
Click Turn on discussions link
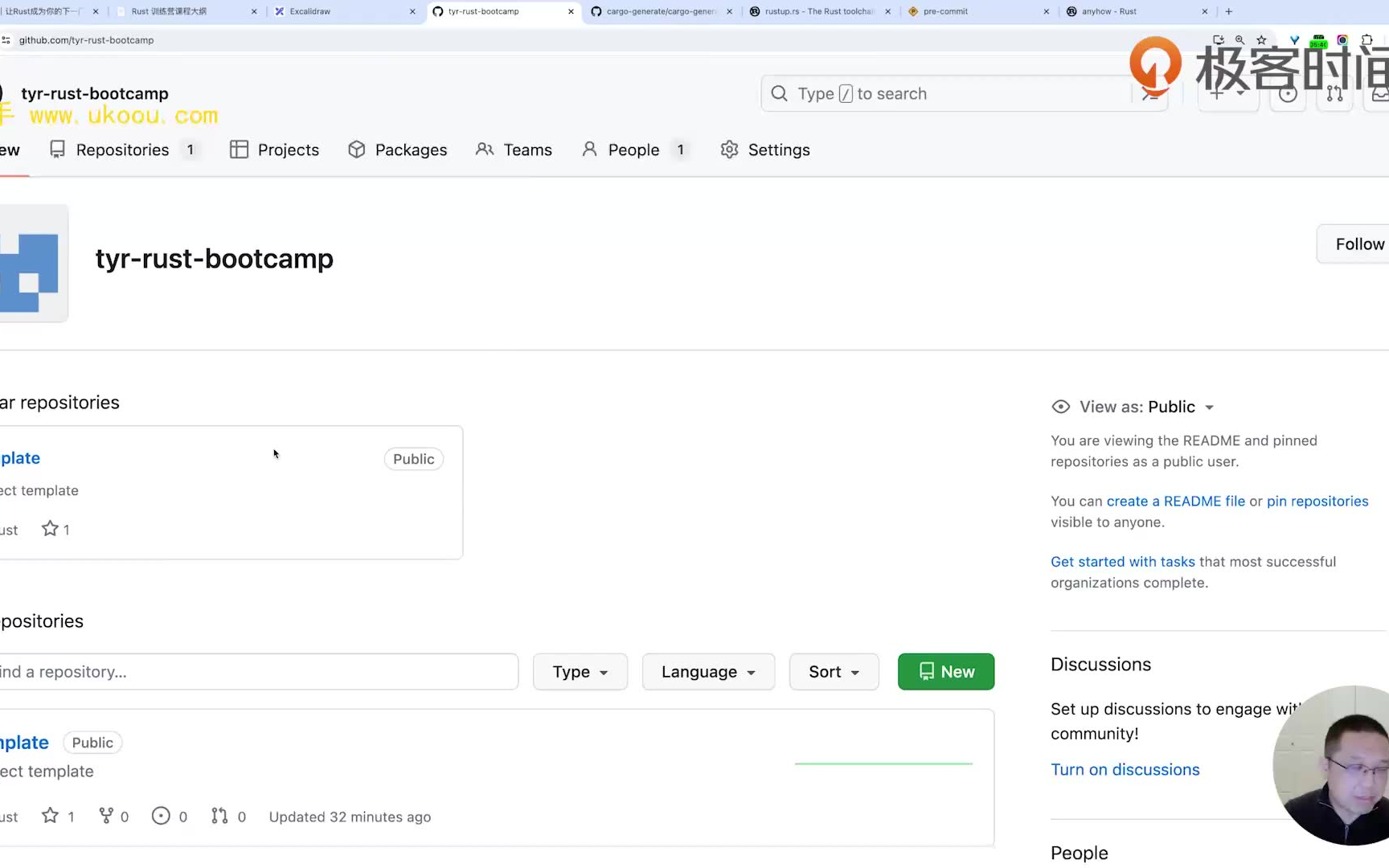point(1125,769)
